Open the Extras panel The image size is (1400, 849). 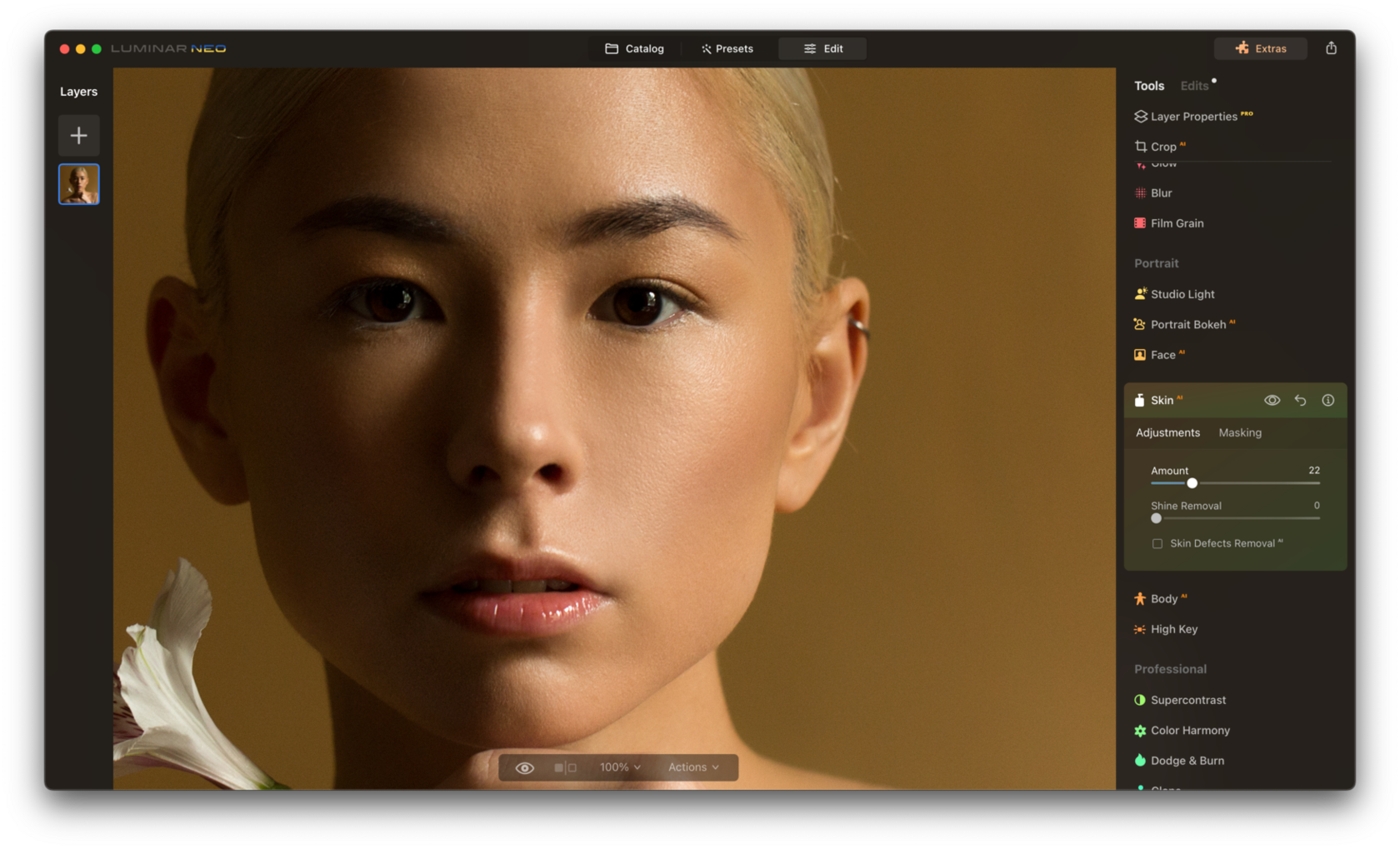pos(1260,48)
